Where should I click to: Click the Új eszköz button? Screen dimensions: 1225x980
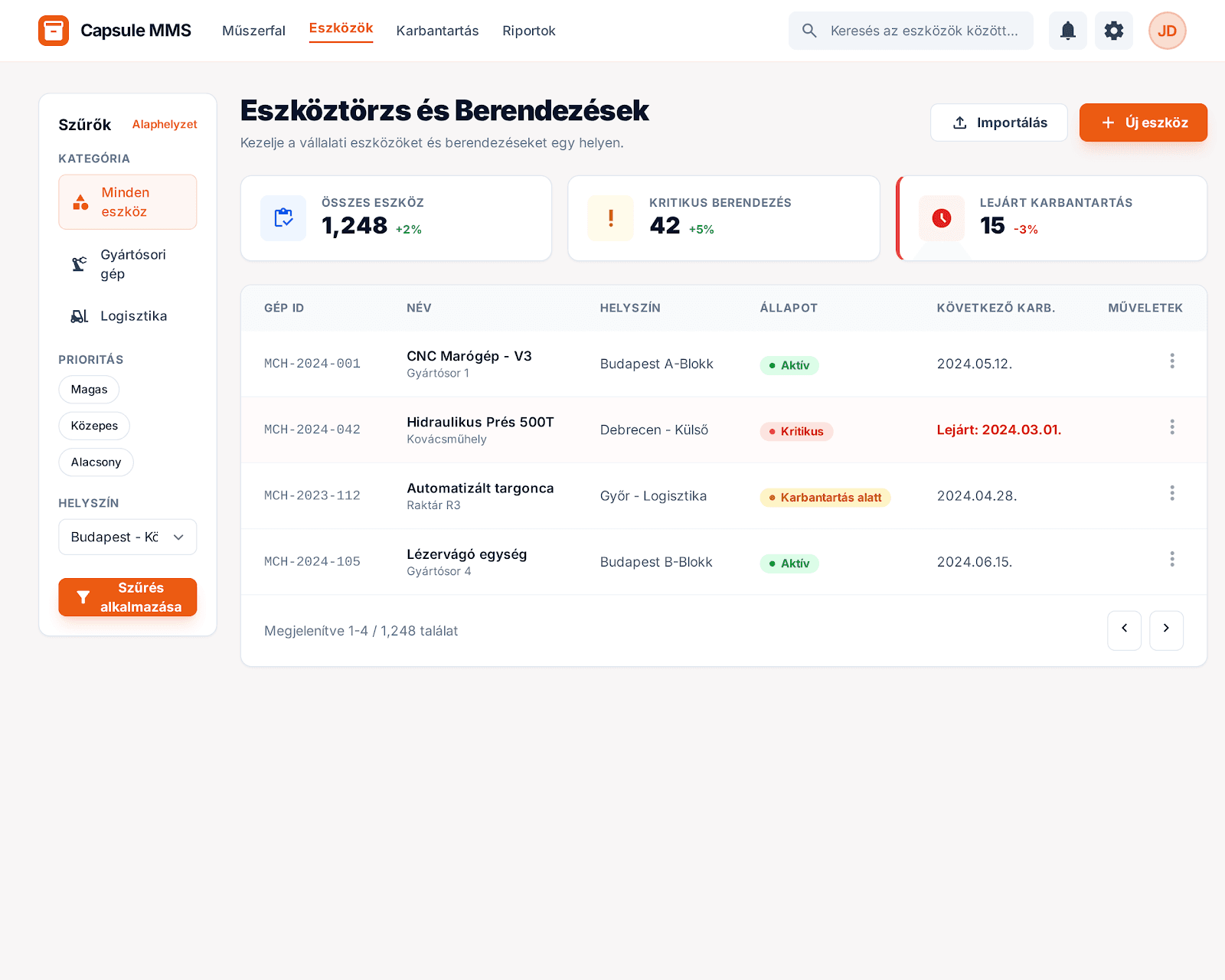(1143, 122)
